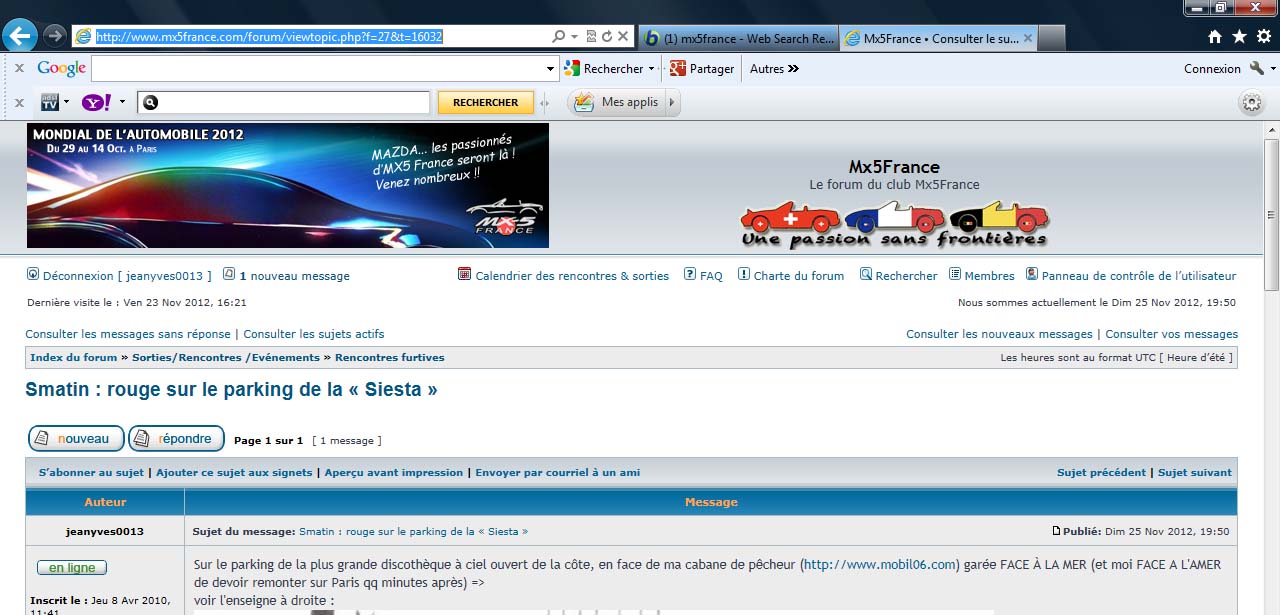
Task: Refresh the page with the reload icon
Action: [607, 36]
